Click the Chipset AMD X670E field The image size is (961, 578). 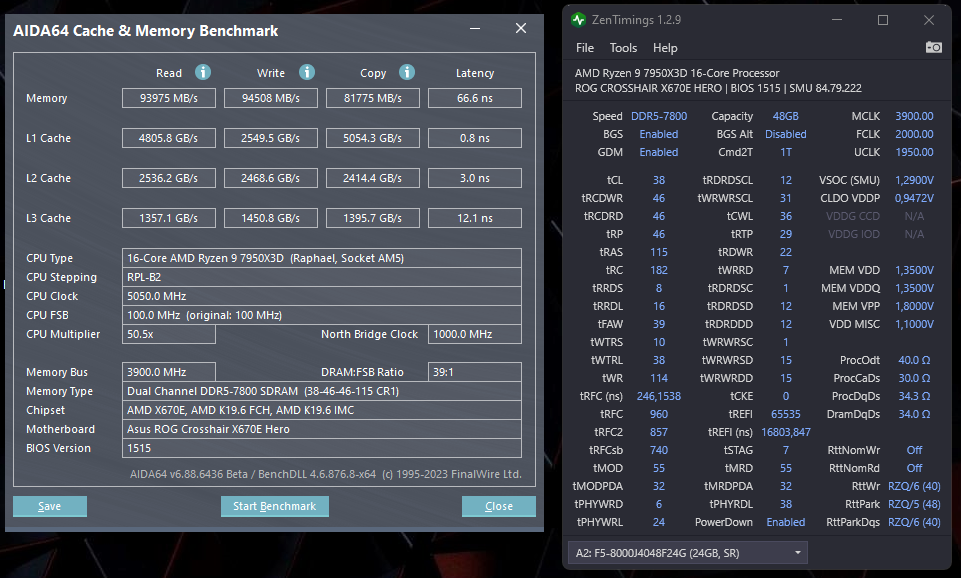point(322,410)
